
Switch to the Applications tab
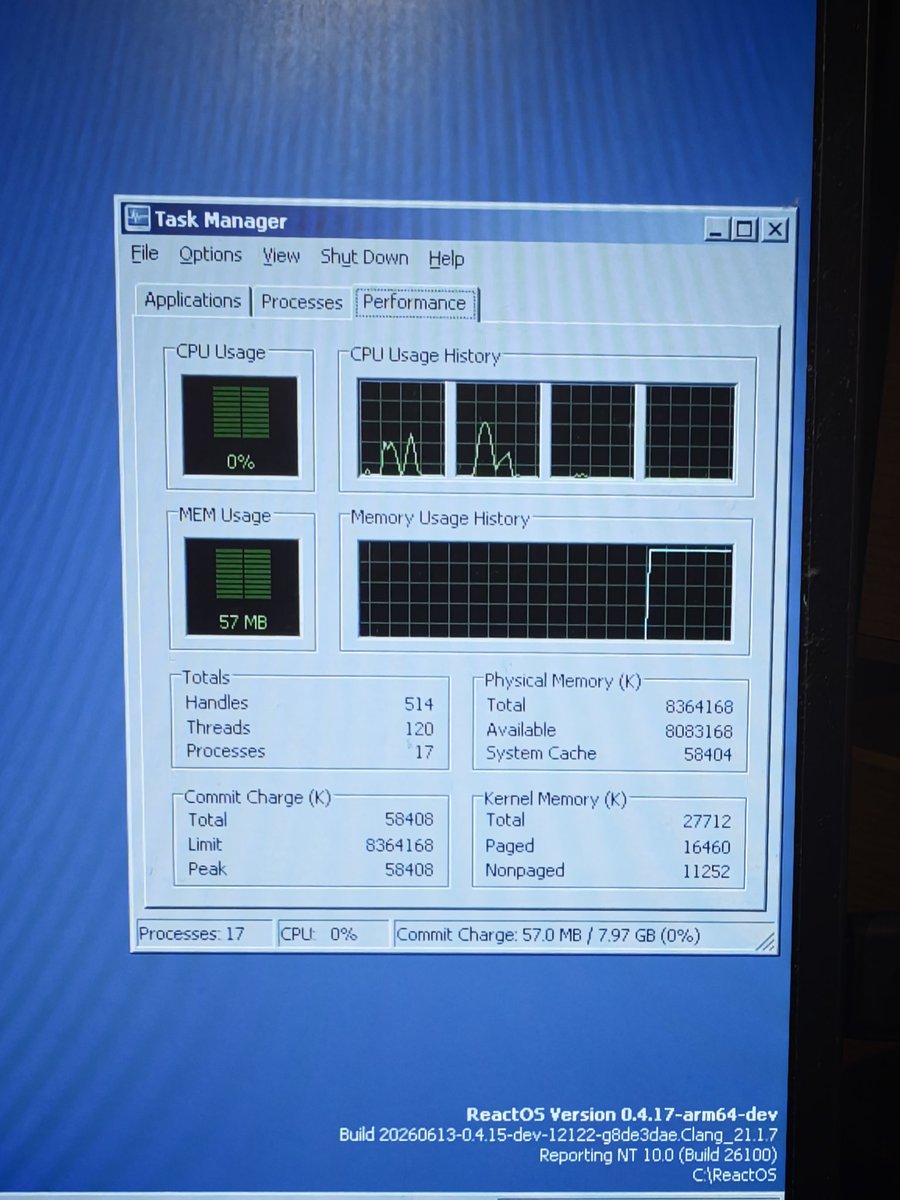click(x=192, y=300)
